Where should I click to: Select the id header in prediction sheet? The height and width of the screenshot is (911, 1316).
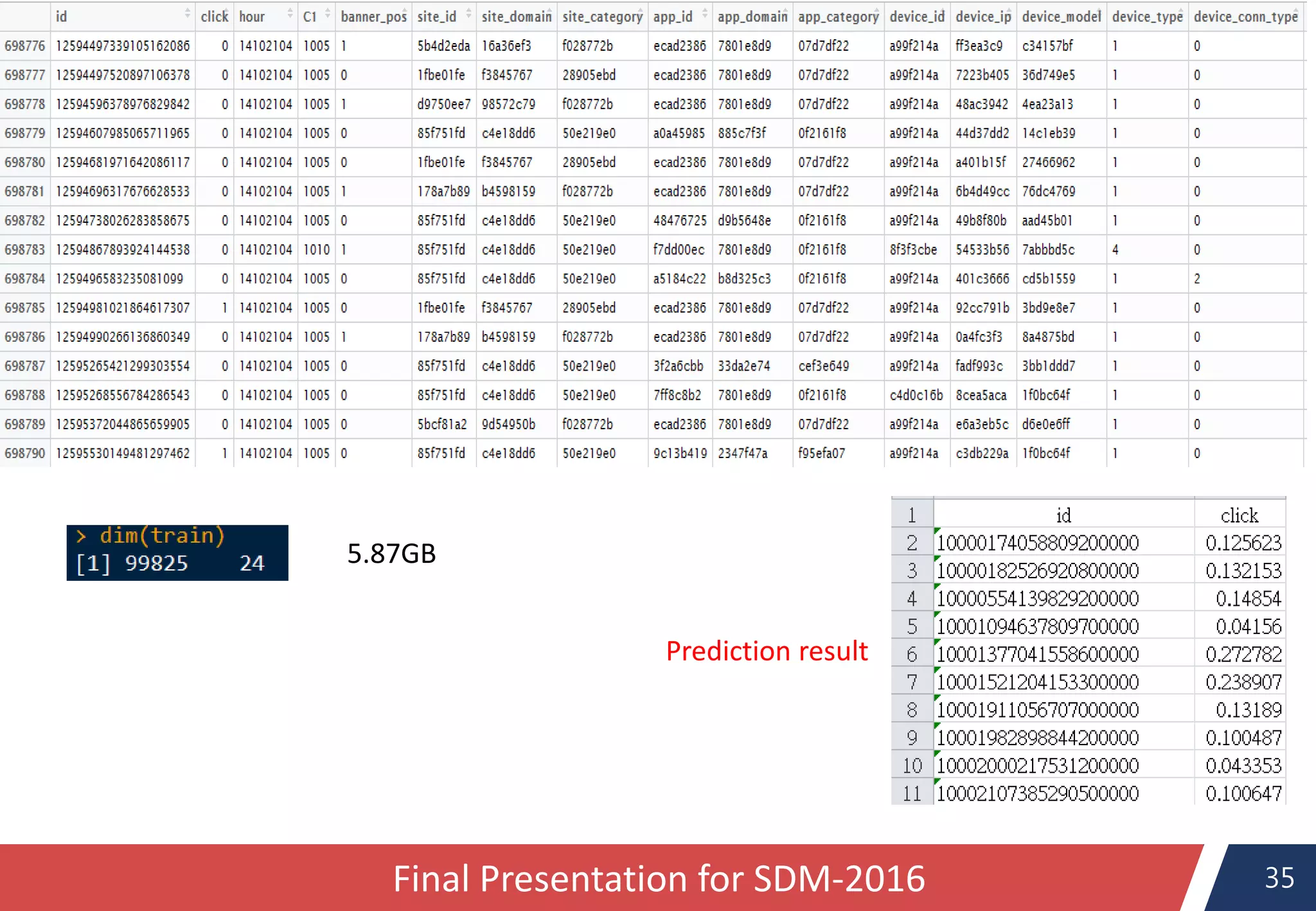click(x=1064, y=515)
